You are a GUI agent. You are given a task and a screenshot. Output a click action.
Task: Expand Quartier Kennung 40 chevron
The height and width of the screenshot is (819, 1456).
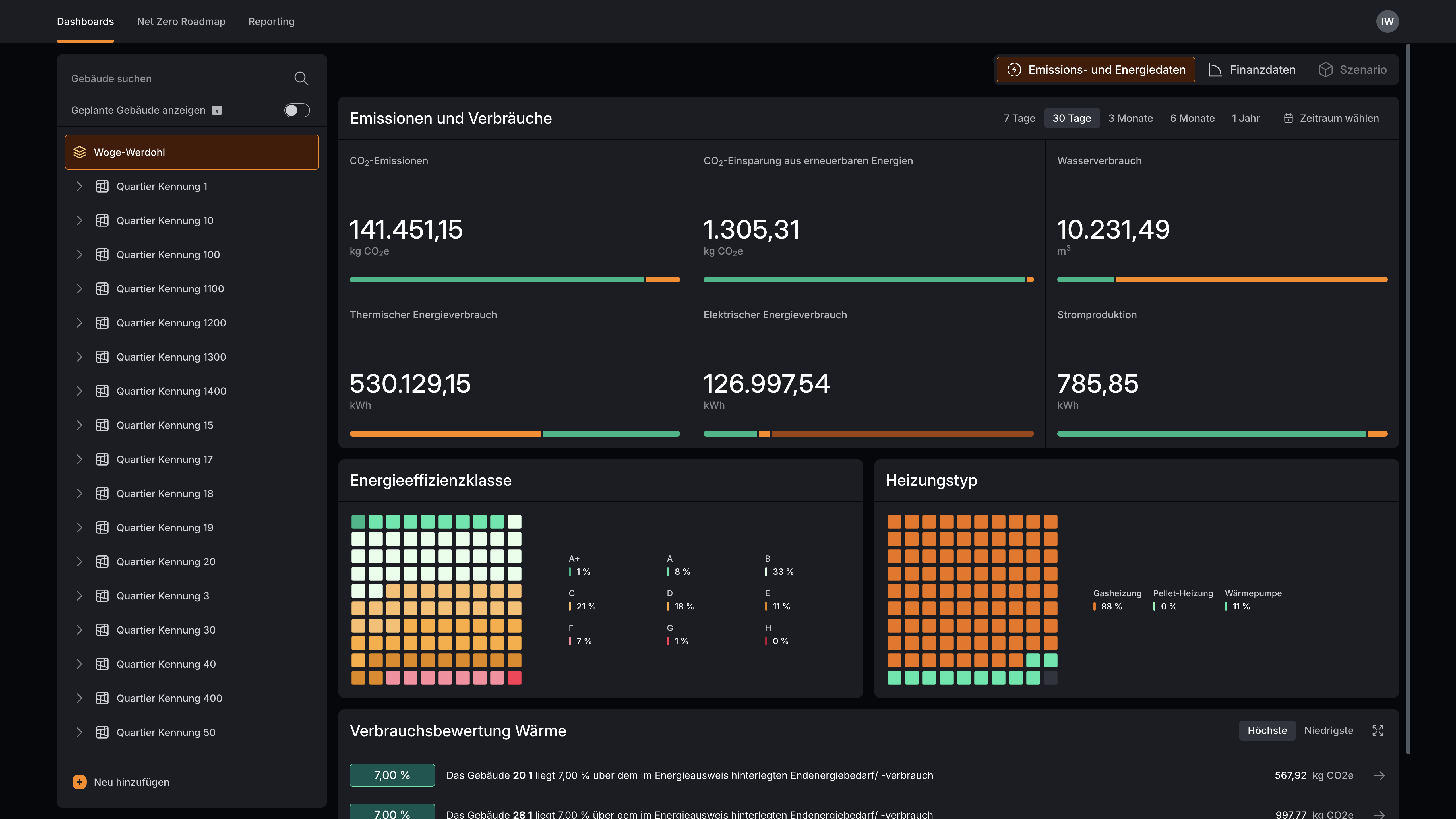pos(79,664)
